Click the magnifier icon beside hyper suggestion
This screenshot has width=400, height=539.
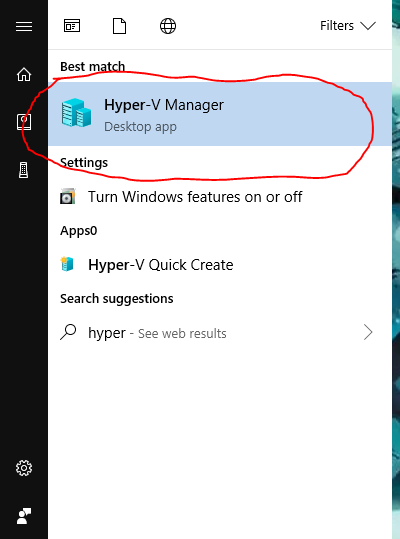click(68, 332)
